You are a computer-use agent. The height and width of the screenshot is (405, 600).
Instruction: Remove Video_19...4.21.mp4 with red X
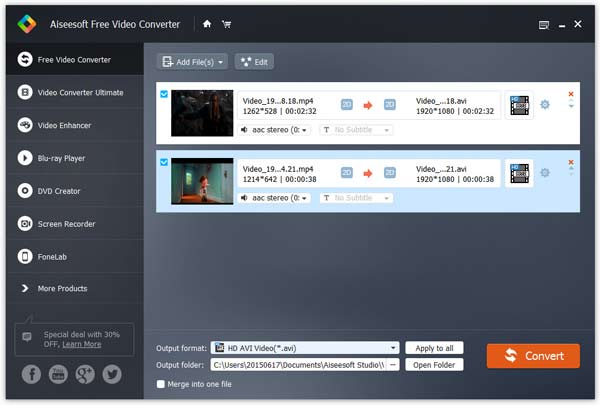coord(571,162)
